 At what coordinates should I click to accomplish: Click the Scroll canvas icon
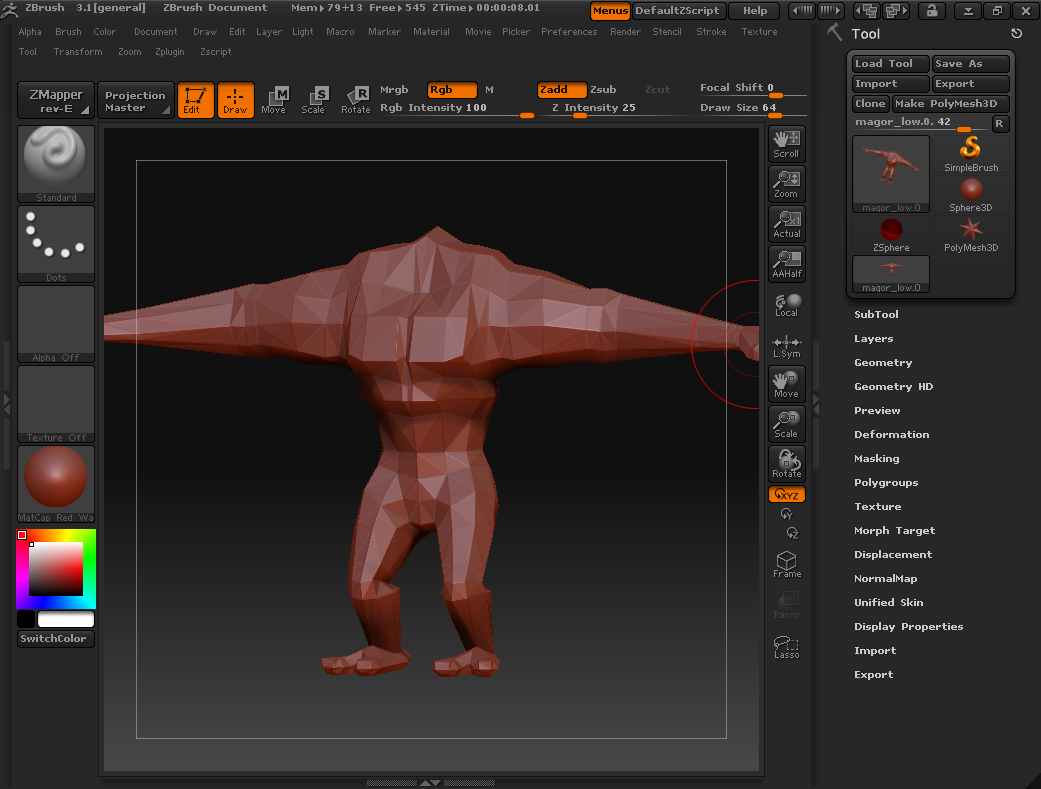pyautogui.click(x=786, y=144)
